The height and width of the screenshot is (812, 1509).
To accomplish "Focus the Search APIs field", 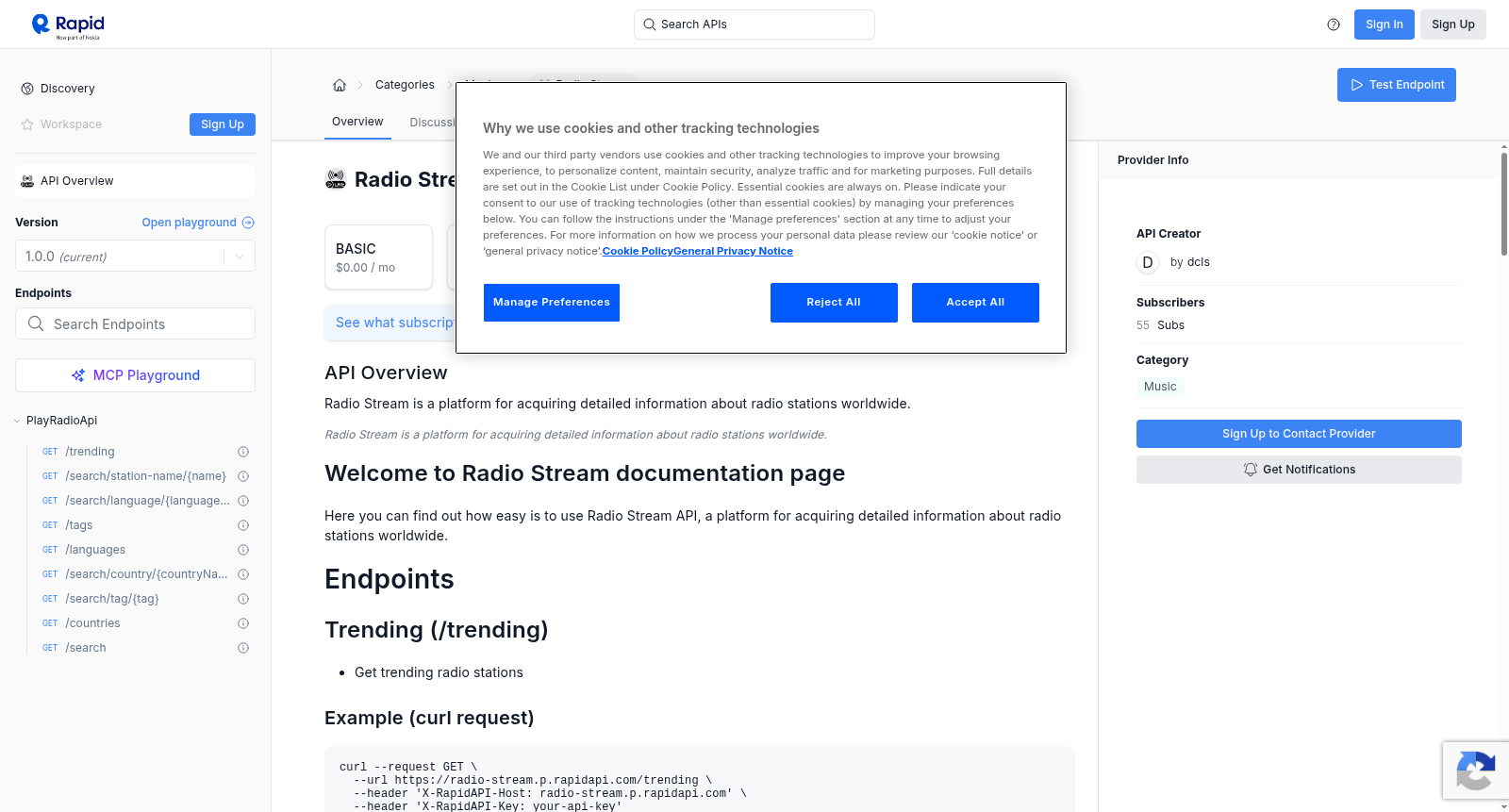I will tap(754, 25).
